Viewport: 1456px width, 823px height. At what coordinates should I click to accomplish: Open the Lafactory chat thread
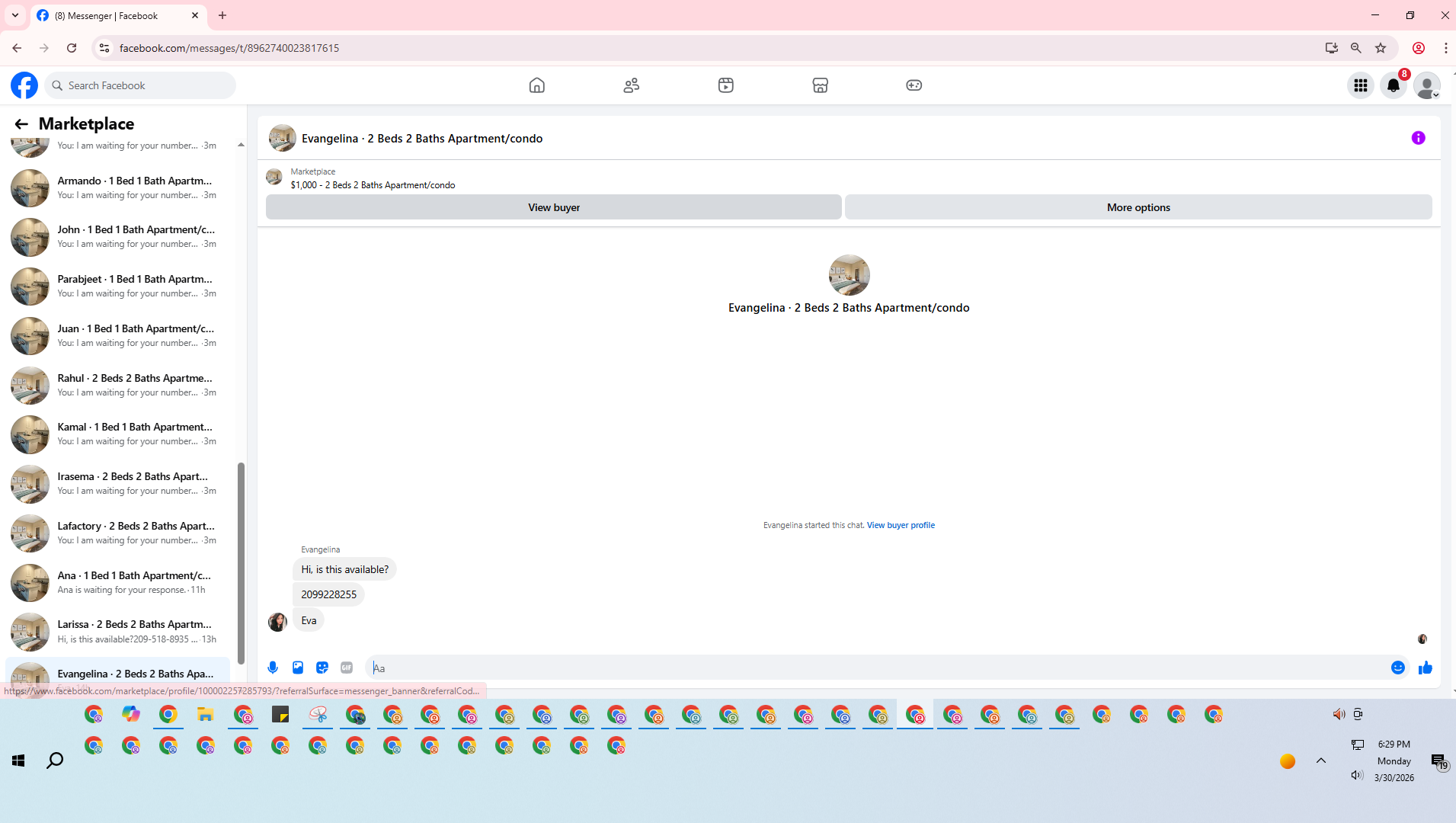pyautogui.click(x=118, y=533)
